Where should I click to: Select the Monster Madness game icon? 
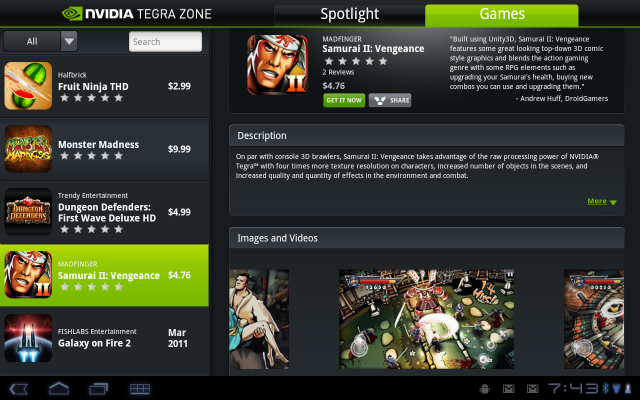pos(28,149)
